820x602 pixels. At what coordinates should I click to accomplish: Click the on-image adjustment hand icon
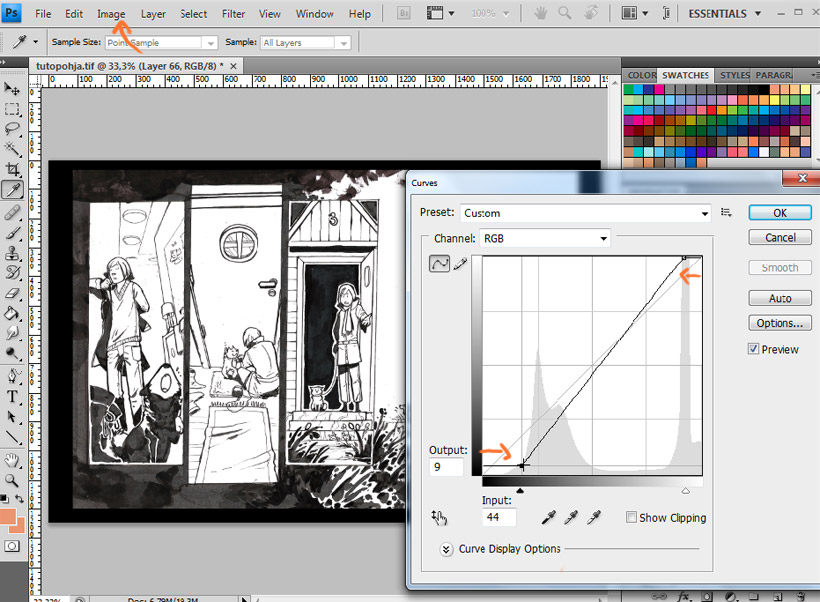coord(438,517)
